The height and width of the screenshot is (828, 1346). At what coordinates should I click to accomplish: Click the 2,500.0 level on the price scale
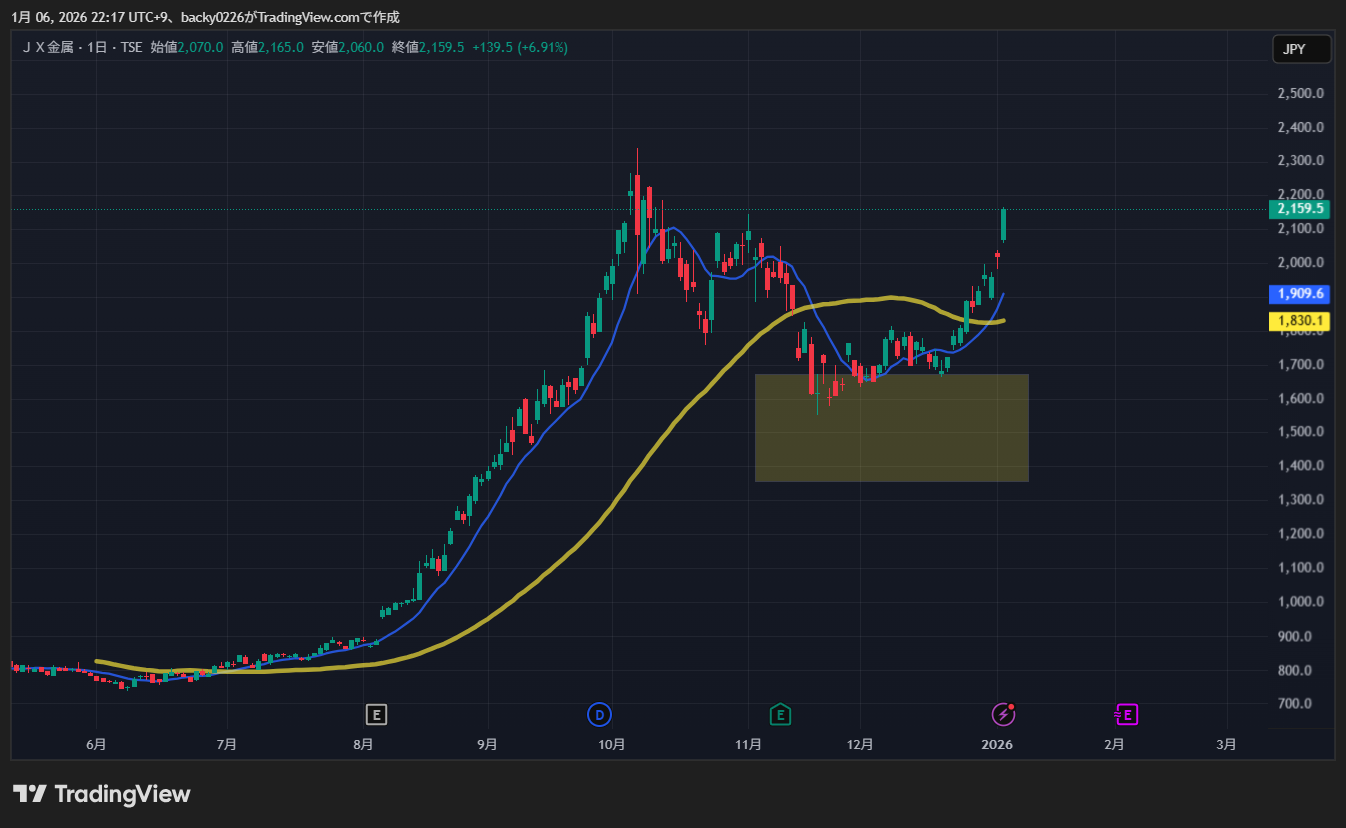1300,93
